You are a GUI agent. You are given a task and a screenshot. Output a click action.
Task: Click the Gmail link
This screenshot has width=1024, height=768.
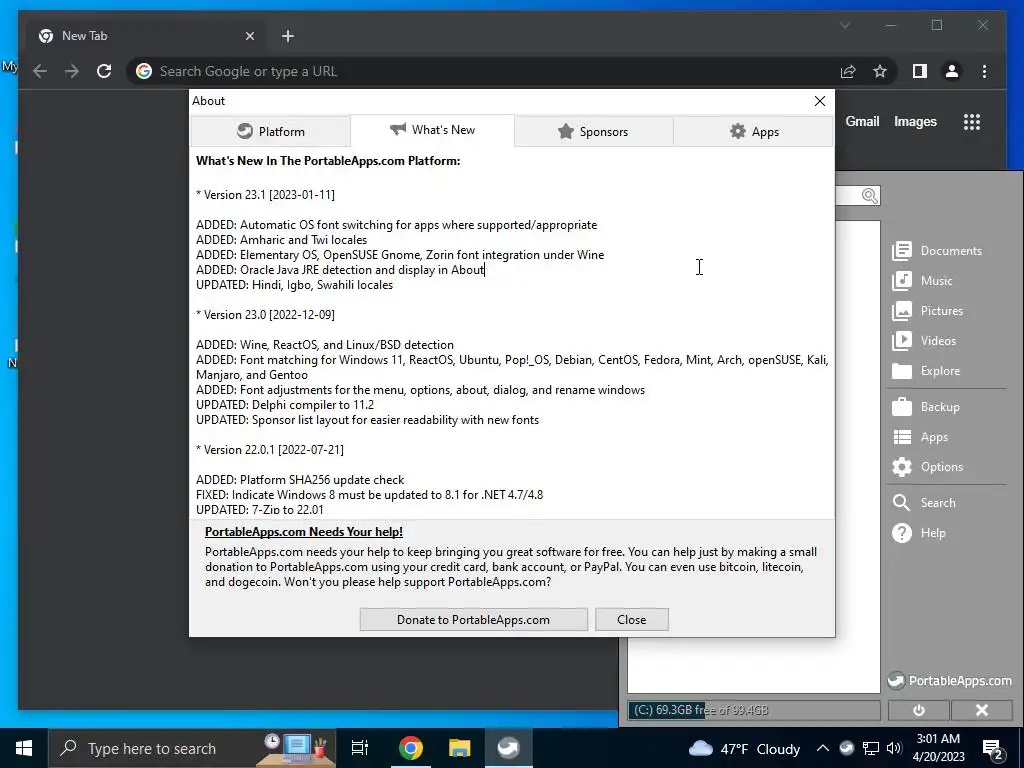coord(862,121)
